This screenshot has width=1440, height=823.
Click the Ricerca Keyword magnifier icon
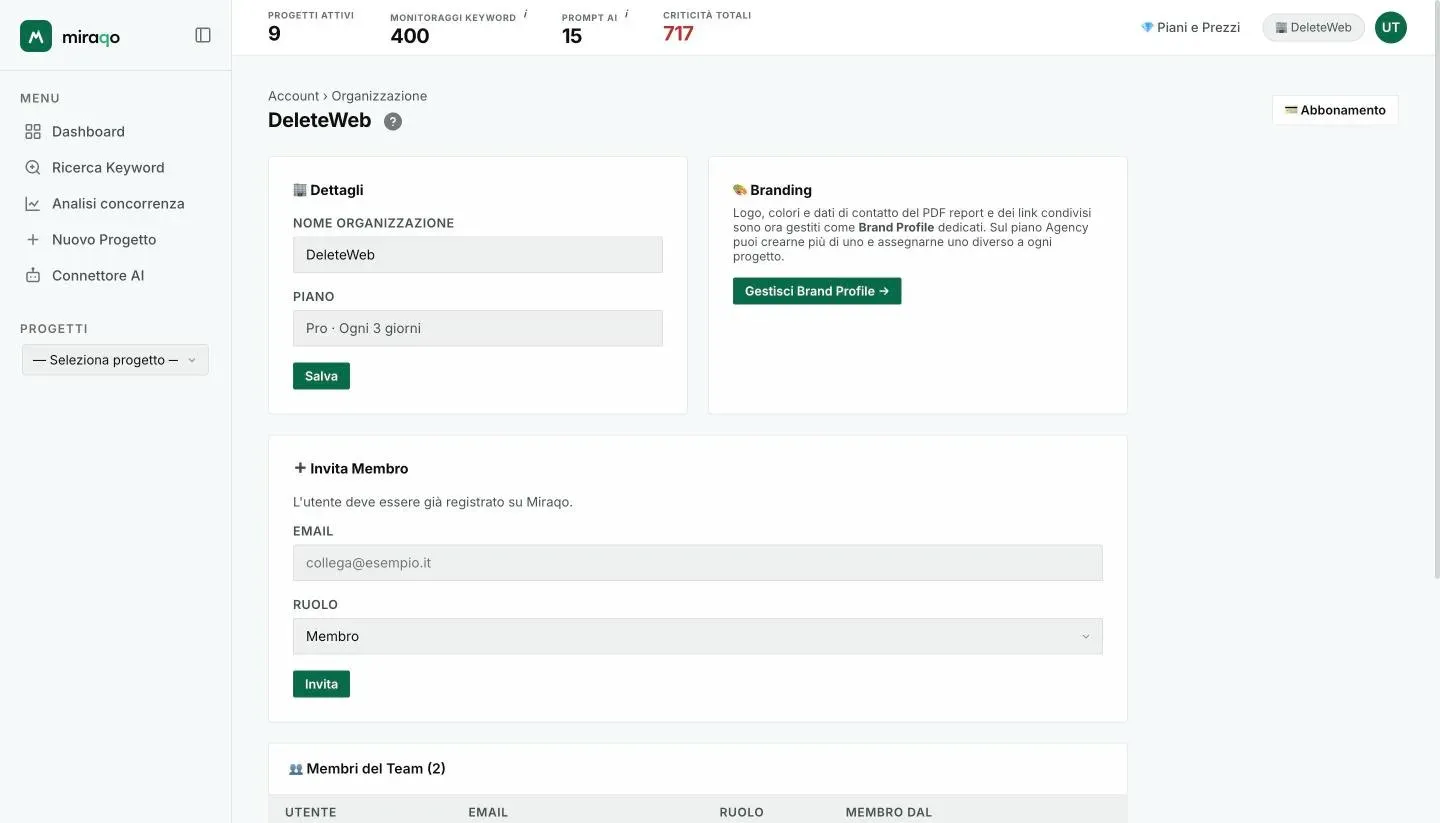coord(33,167)
